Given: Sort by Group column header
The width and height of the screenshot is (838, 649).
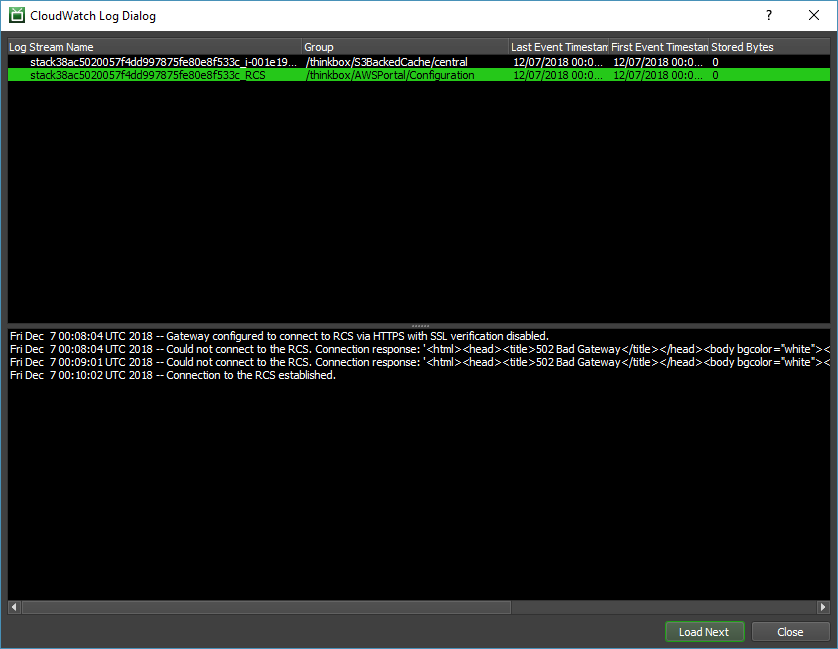Looking at the screenshot, I should 405,47.
